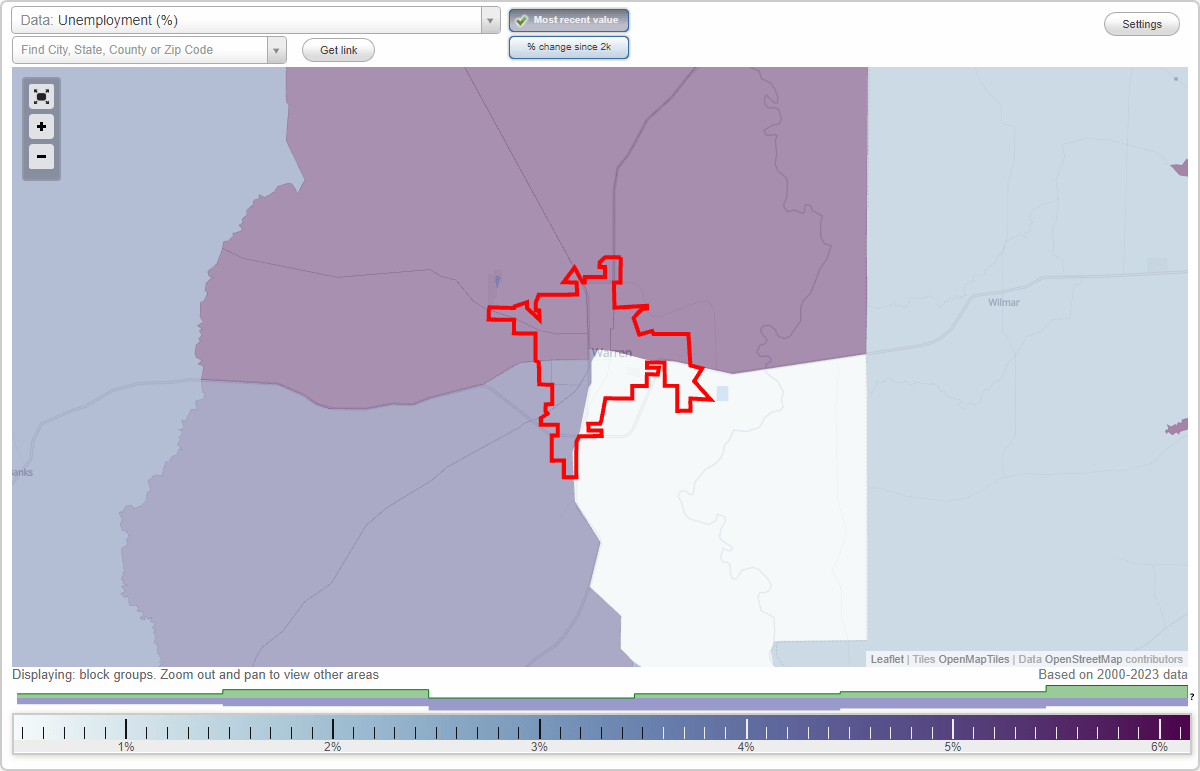Image resolution: width=1200 pixels, height=771 pixels.
Task: Toggle Most recent value option
Action: point(569,20)
